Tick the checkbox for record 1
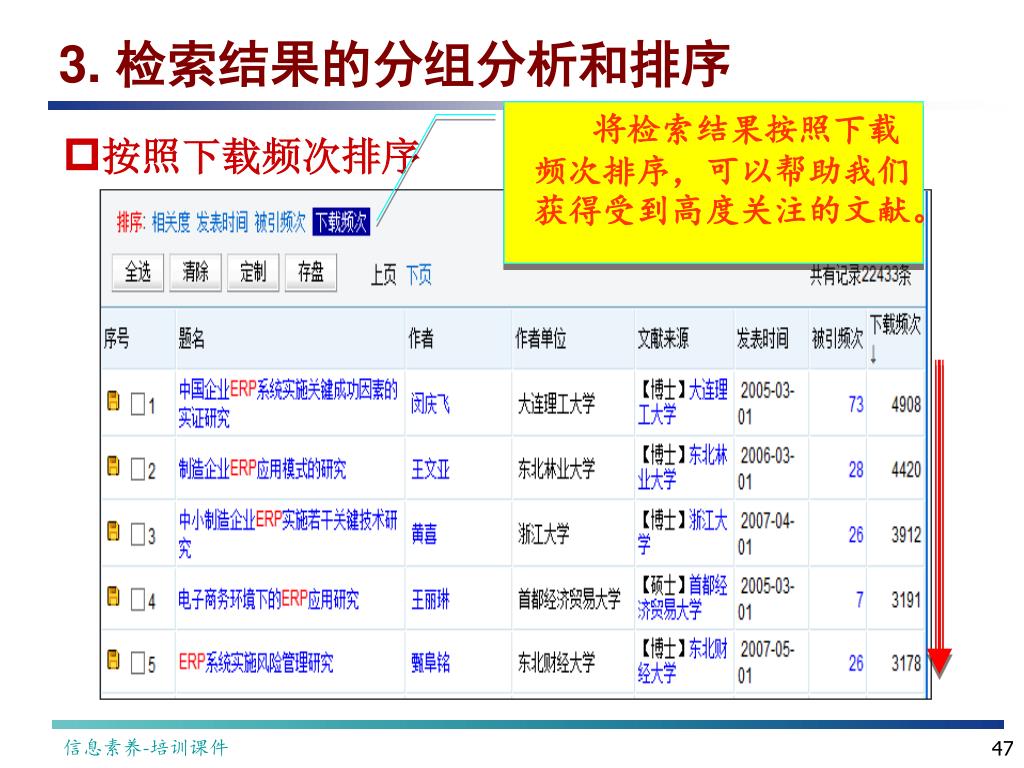Screen dimensions: 1024x768 coord(138,404)
